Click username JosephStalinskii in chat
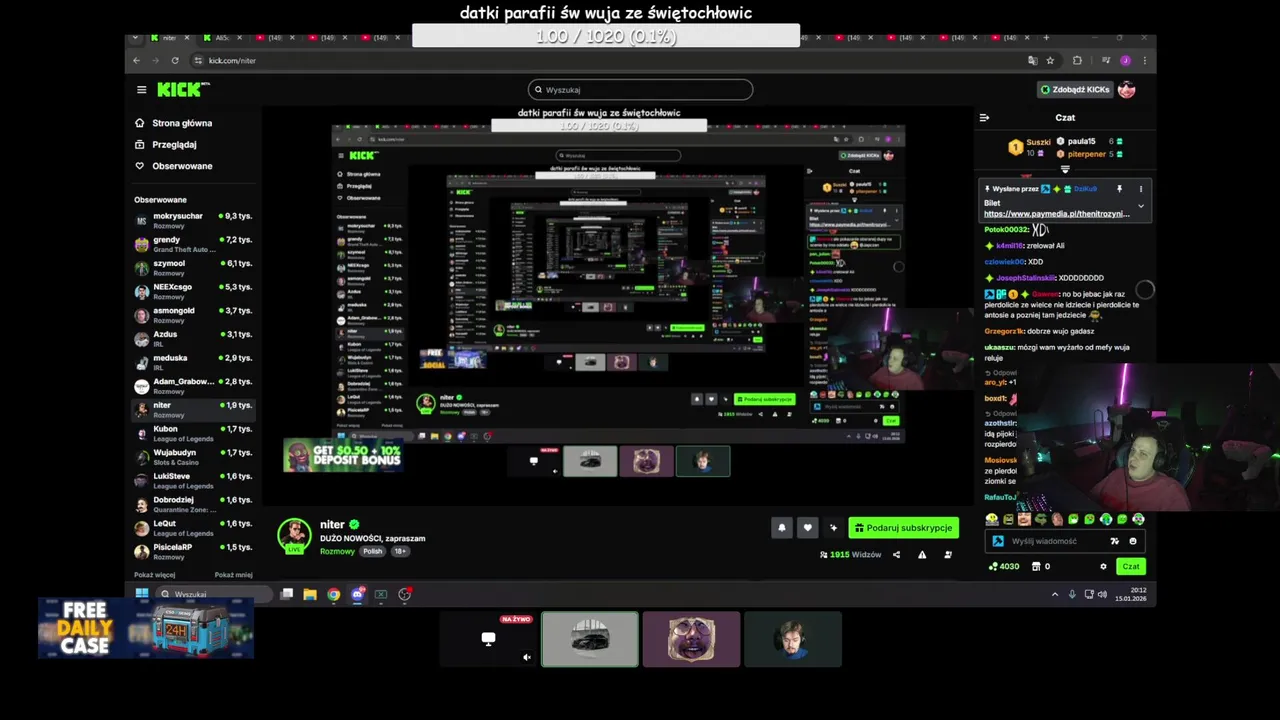Screen dimensions: 1280x720 tap(1026, 278)
